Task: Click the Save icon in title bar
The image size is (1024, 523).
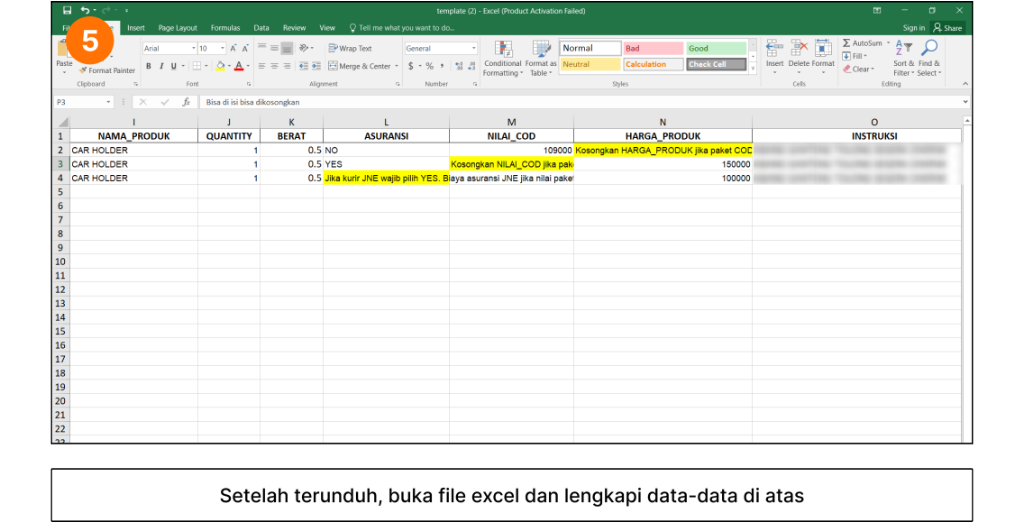Action: tap(67, 10)
